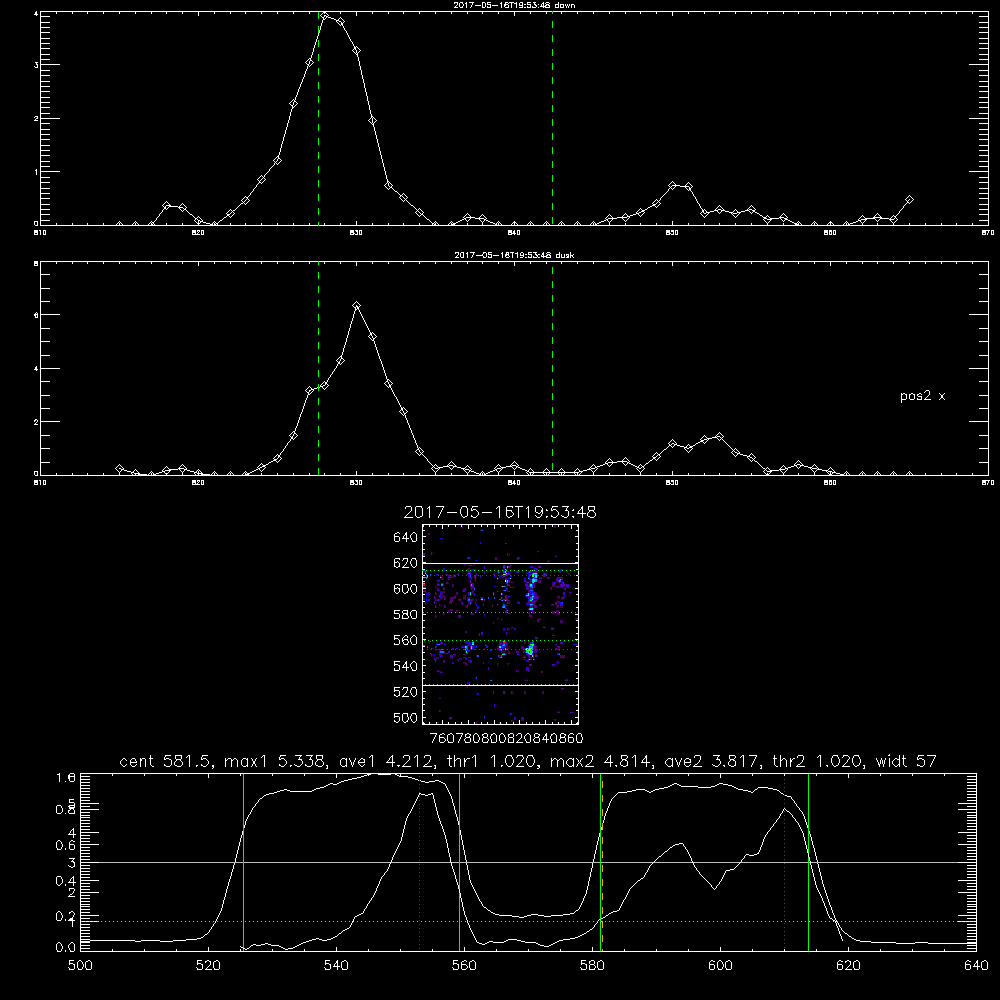Click the '0.0' y-axis label of bottom plot
The height and width of the screenshot is (1000, 1000).
(66, 948)
